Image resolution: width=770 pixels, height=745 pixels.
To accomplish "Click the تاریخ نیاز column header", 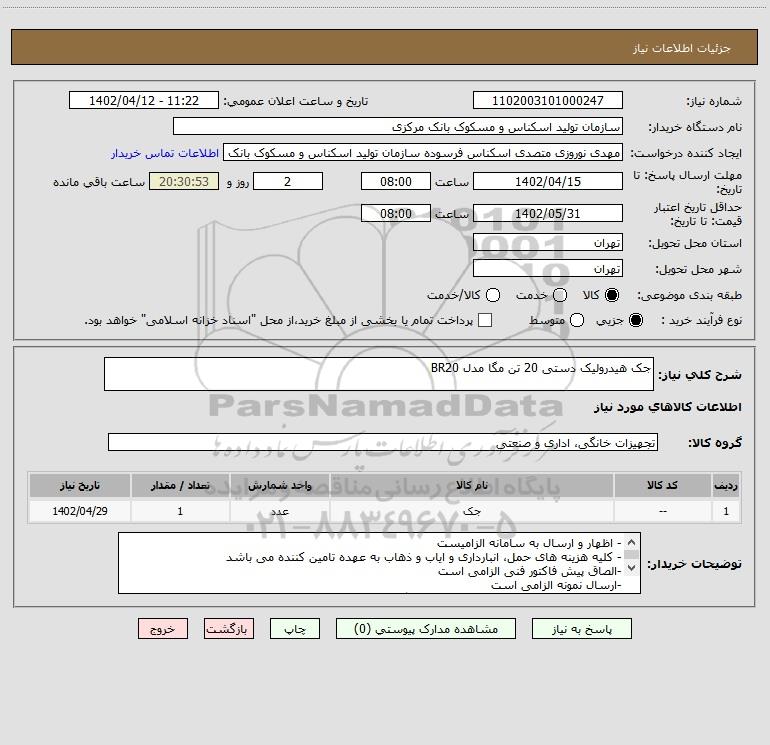I will 80,485.
